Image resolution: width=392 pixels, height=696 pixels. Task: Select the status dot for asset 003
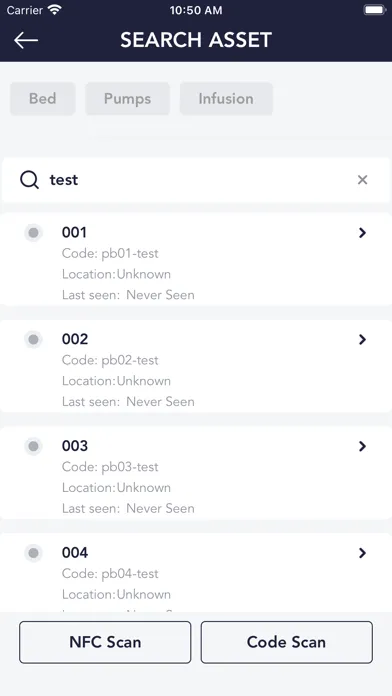click(x=33, y=446)
